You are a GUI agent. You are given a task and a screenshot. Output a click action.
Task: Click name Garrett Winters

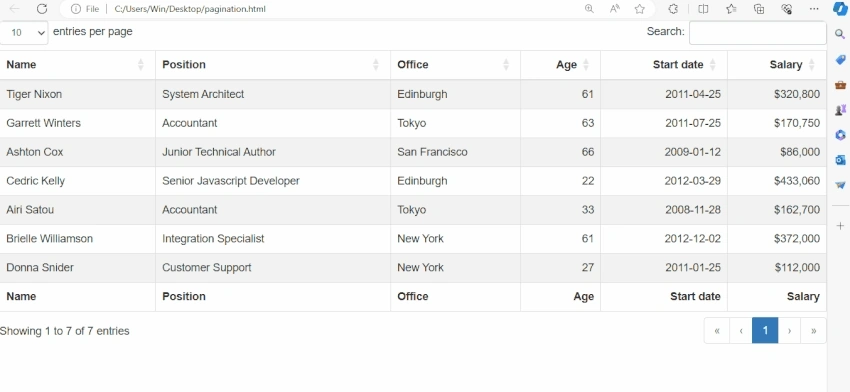(43, 123)
